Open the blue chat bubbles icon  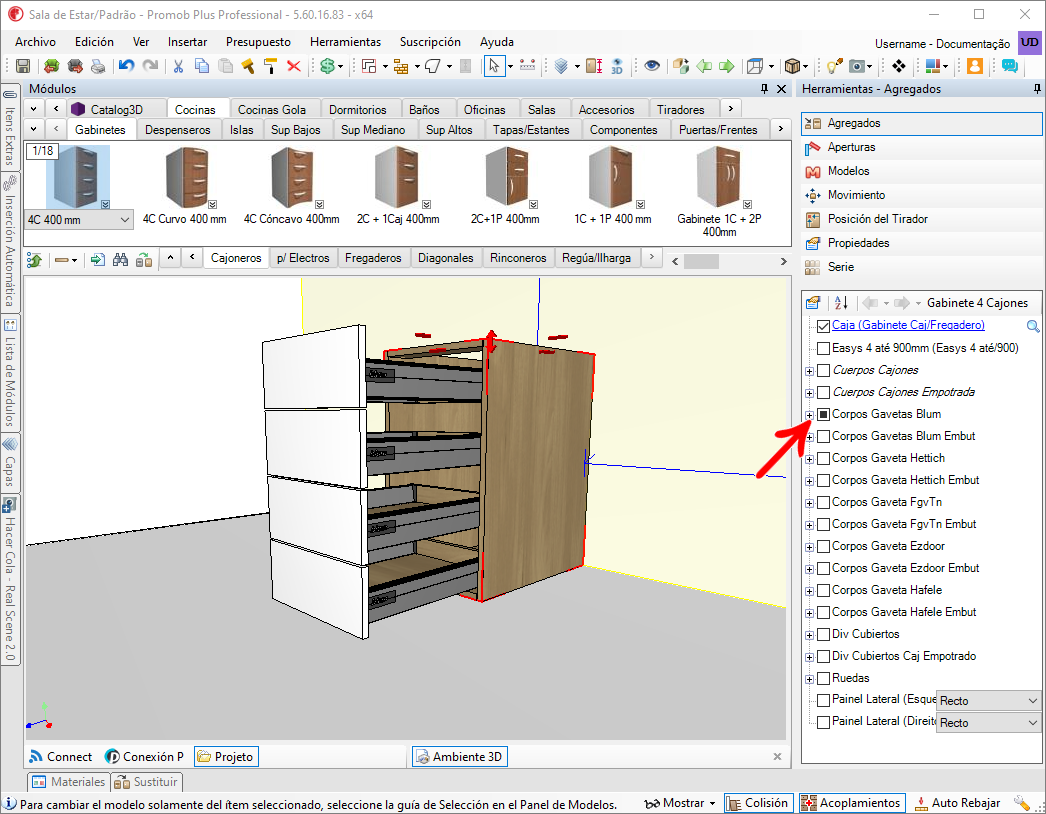click(1009, 66)
